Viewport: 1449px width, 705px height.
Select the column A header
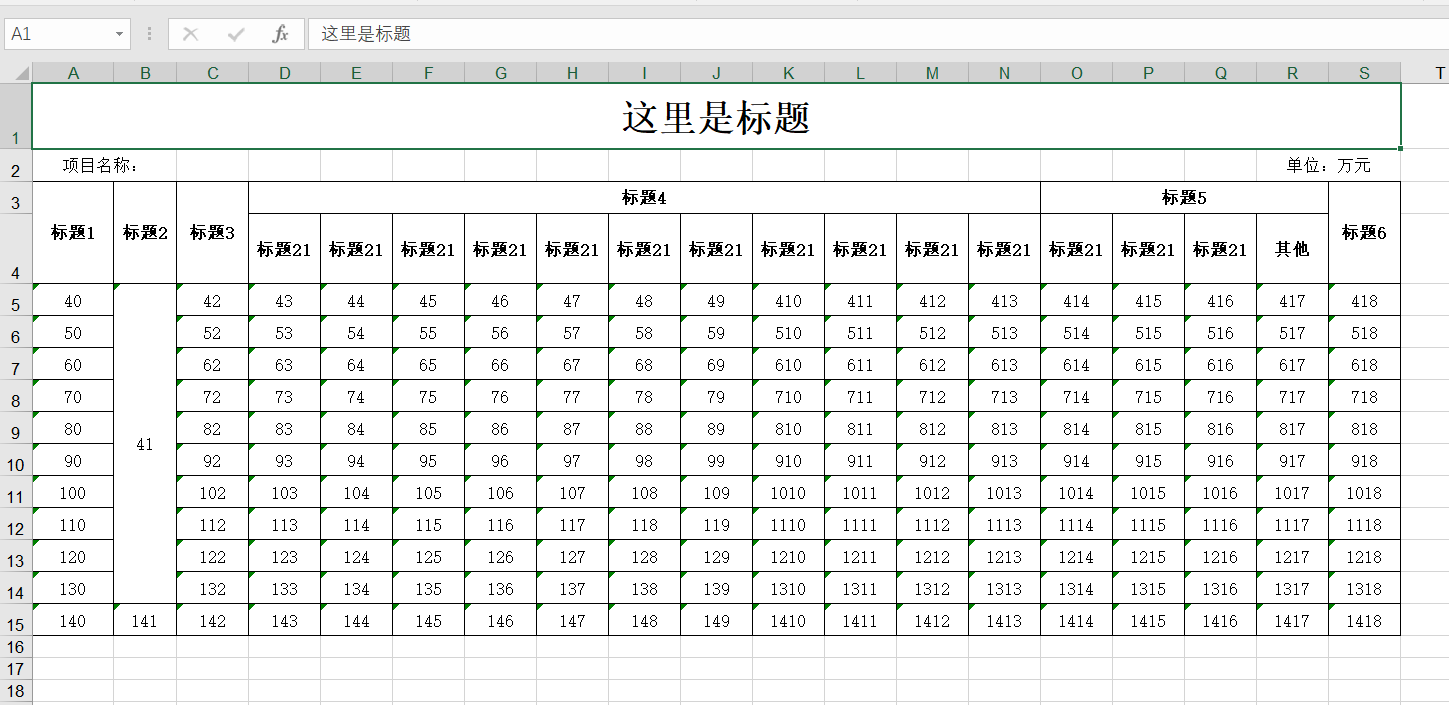click(x=73, y=73)
